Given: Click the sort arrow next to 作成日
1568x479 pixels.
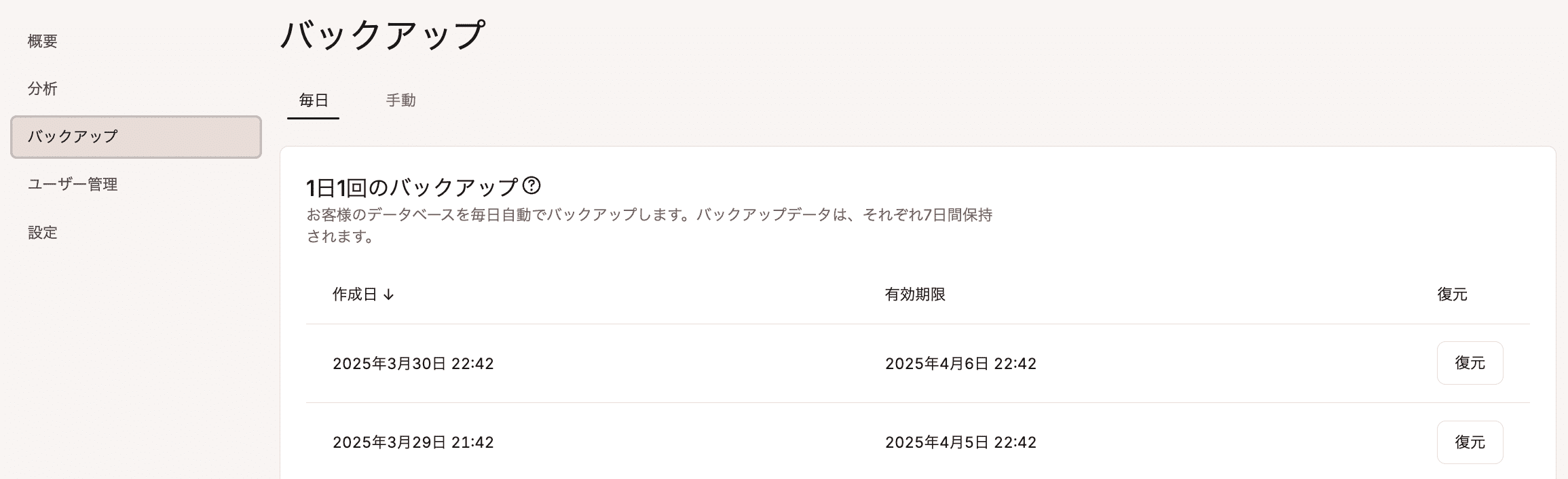Looking at the screenshot, I should tap(388, 294).
